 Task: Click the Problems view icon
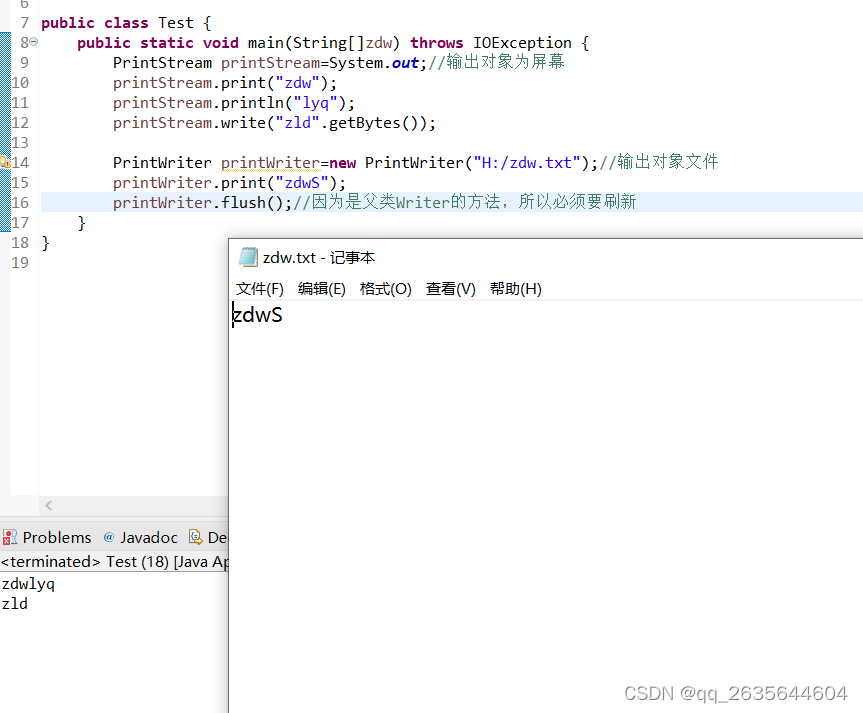9,537
